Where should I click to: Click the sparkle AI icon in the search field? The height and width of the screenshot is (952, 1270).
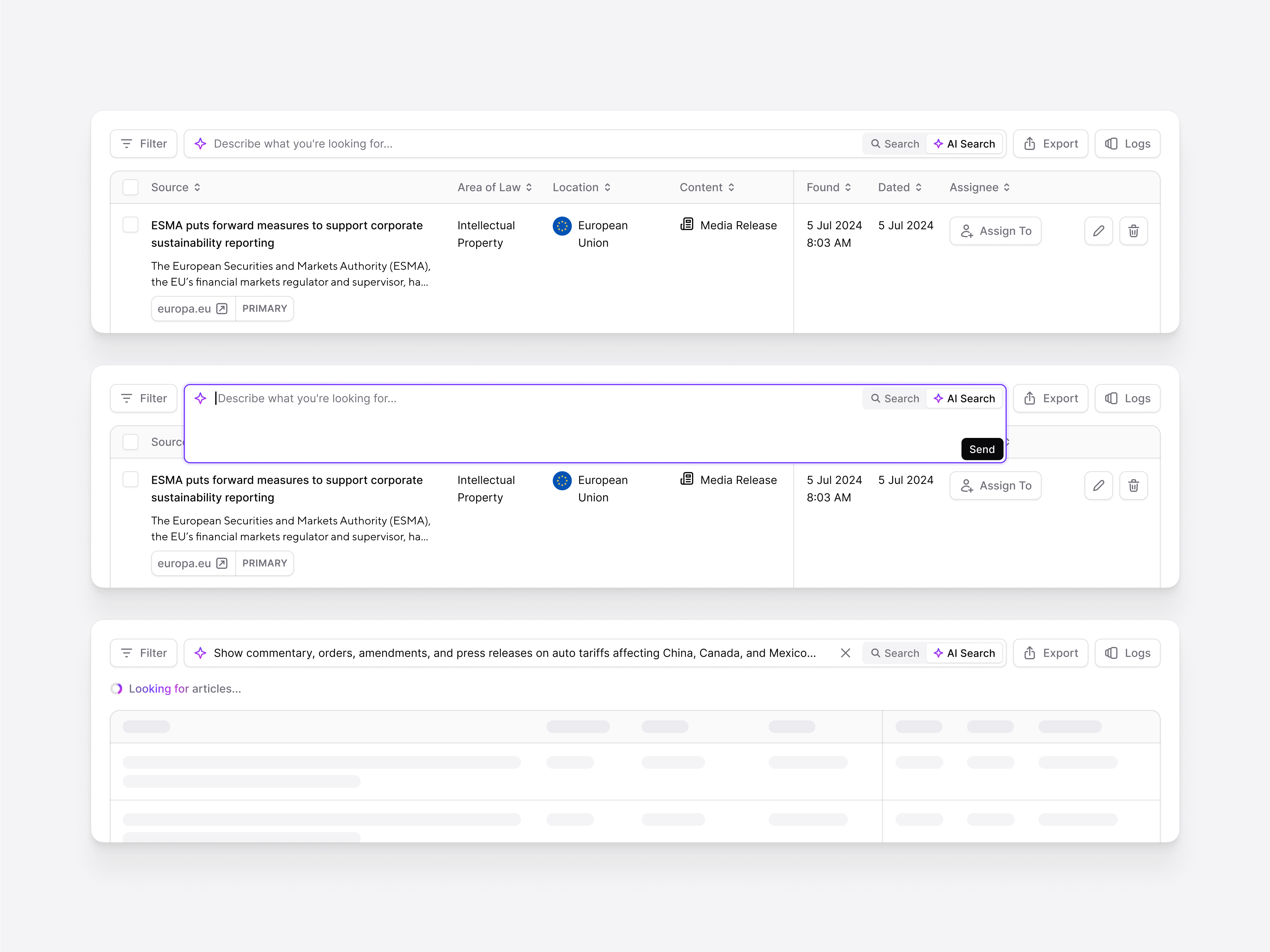200,143
